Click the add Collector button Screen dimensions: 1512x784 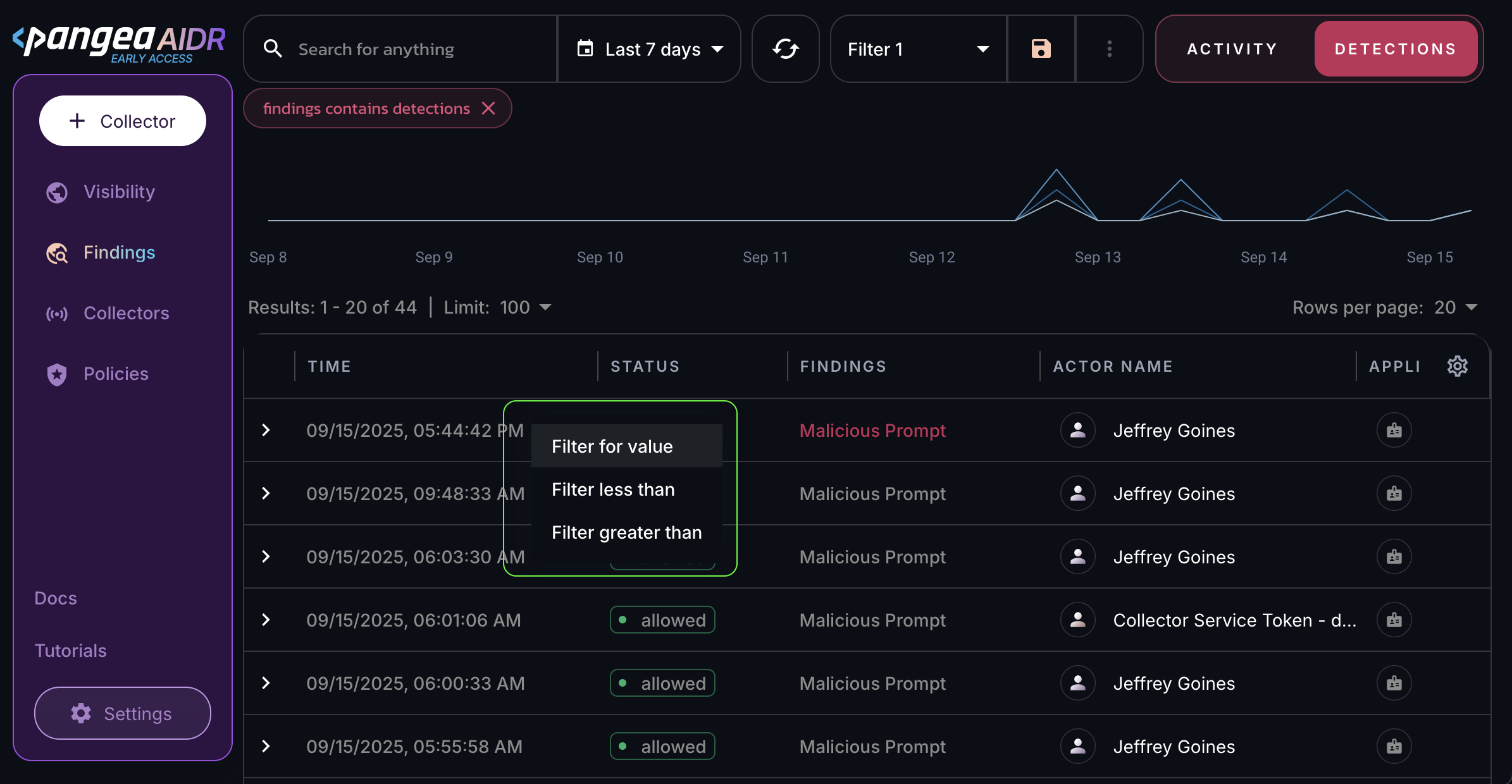tap(123, 121)
